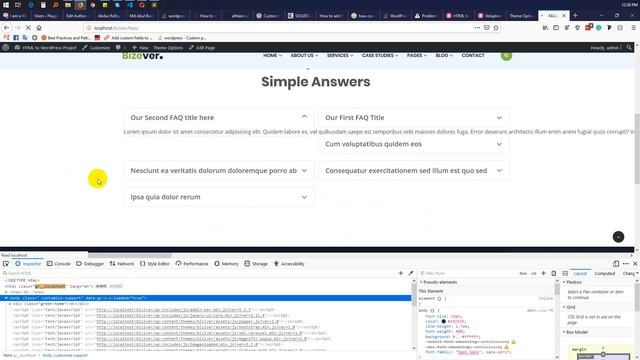The height and width of the screenshot is (360, 640).
Task: Click the WordPress logo in admin bar
Action: (x=6, y=48)
